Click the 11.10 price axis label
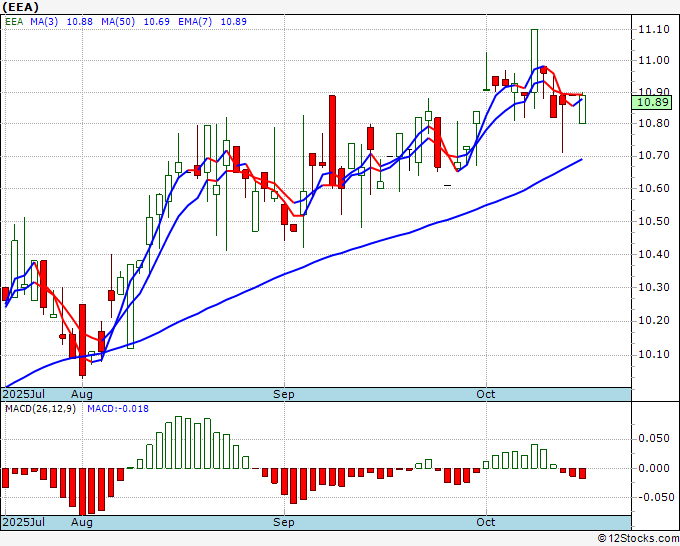This screenshot has width=680, height=546. [x=654, y=29]
